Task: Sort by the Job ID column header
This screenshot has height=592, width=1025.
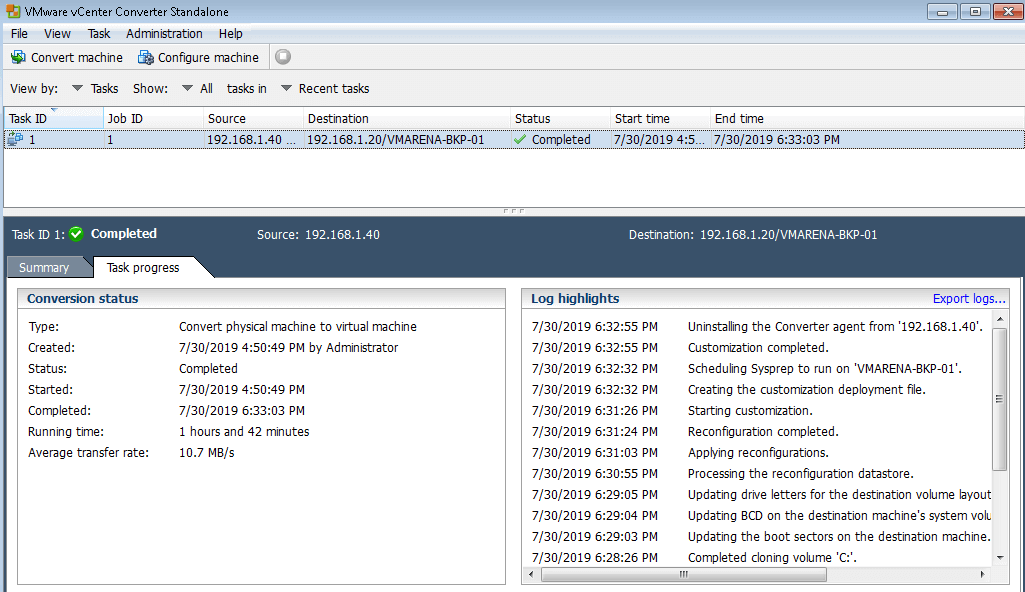Action: 154,118
